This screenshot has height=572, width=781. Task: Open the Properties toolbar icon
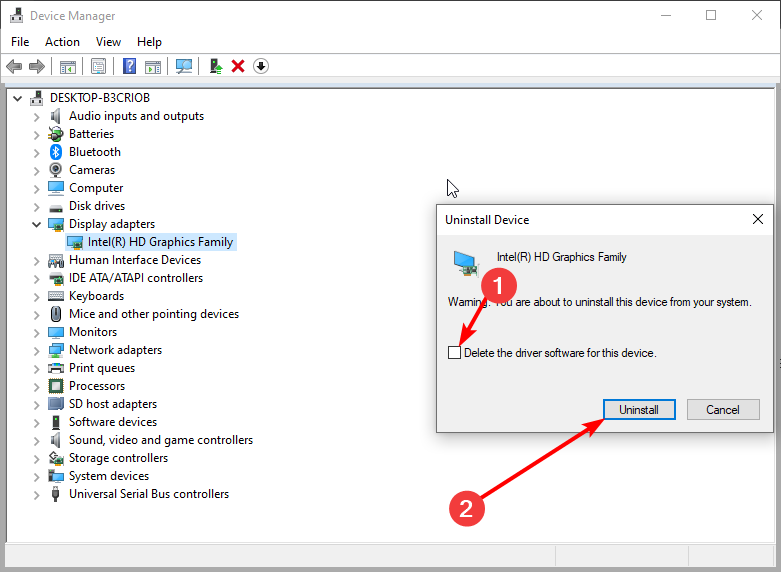click(x=98, y=66)
